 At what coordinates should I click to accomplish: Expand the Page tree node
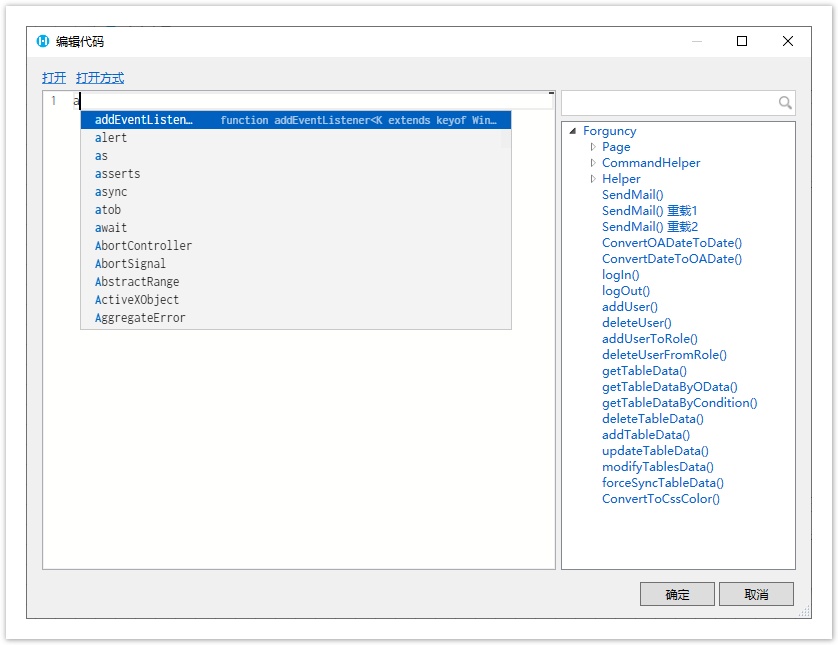tap(593, 147)
